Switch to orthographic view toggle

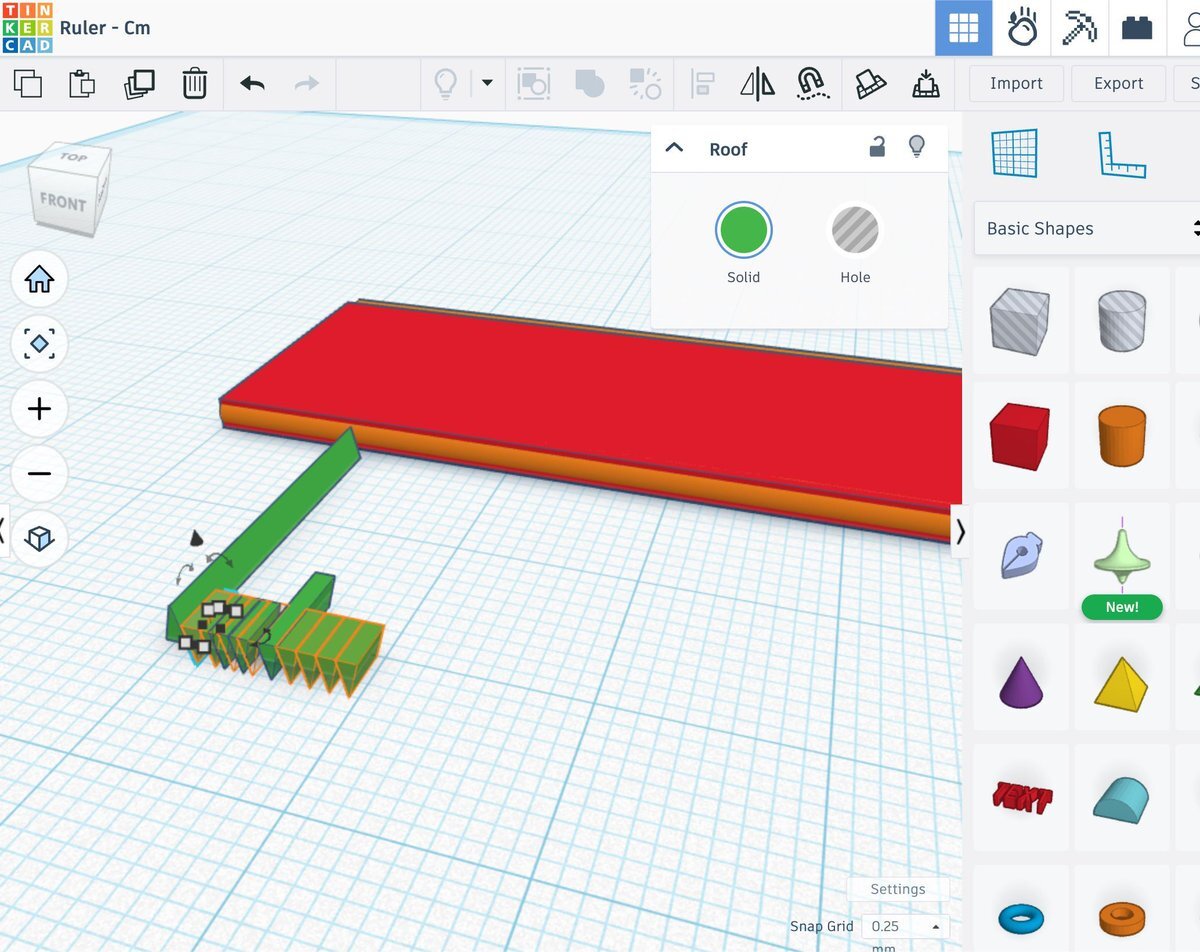point(39,539)
